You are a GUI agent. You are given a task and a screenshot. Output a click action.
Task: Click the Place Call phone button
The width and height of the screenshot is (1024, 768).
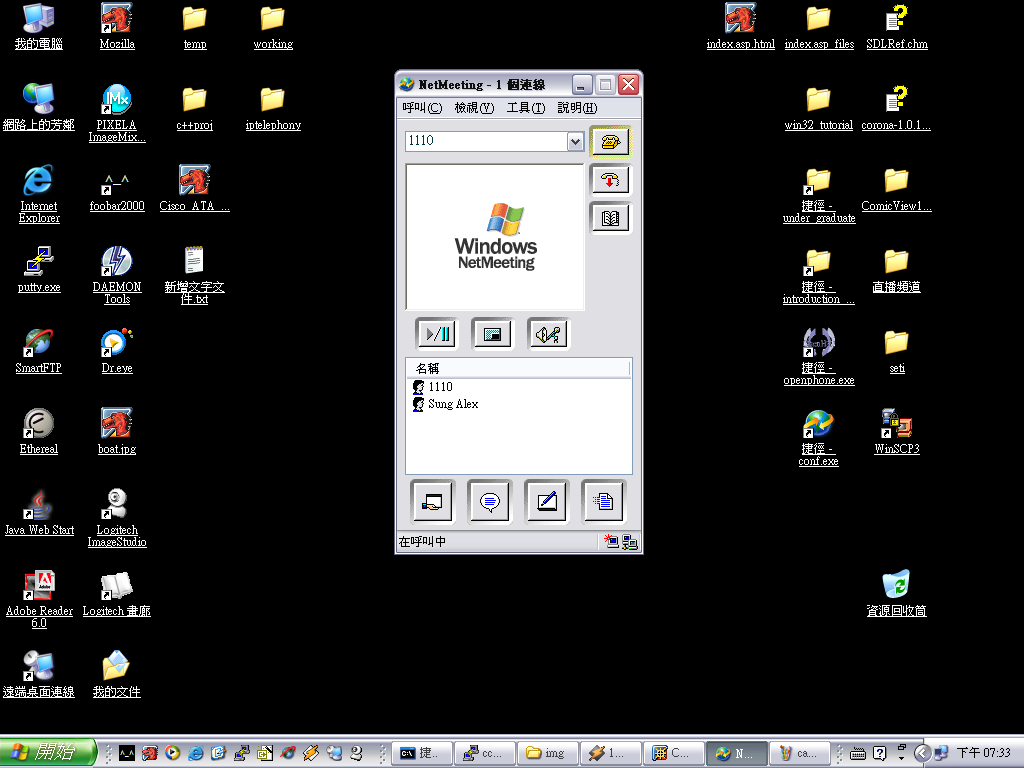(x=611, y=142)
